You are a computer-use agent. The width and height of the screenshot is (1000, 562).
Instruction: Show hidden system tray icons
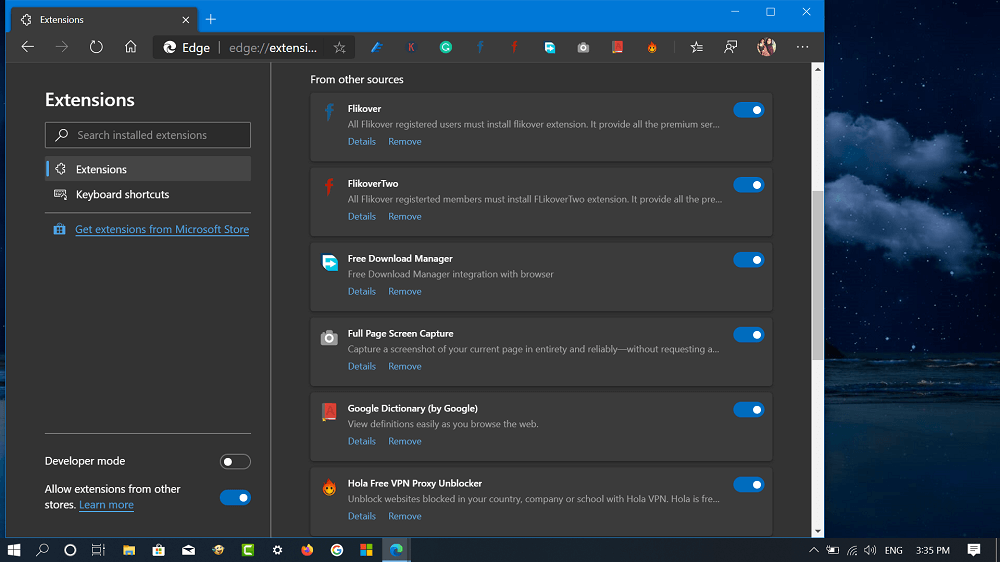814,550
